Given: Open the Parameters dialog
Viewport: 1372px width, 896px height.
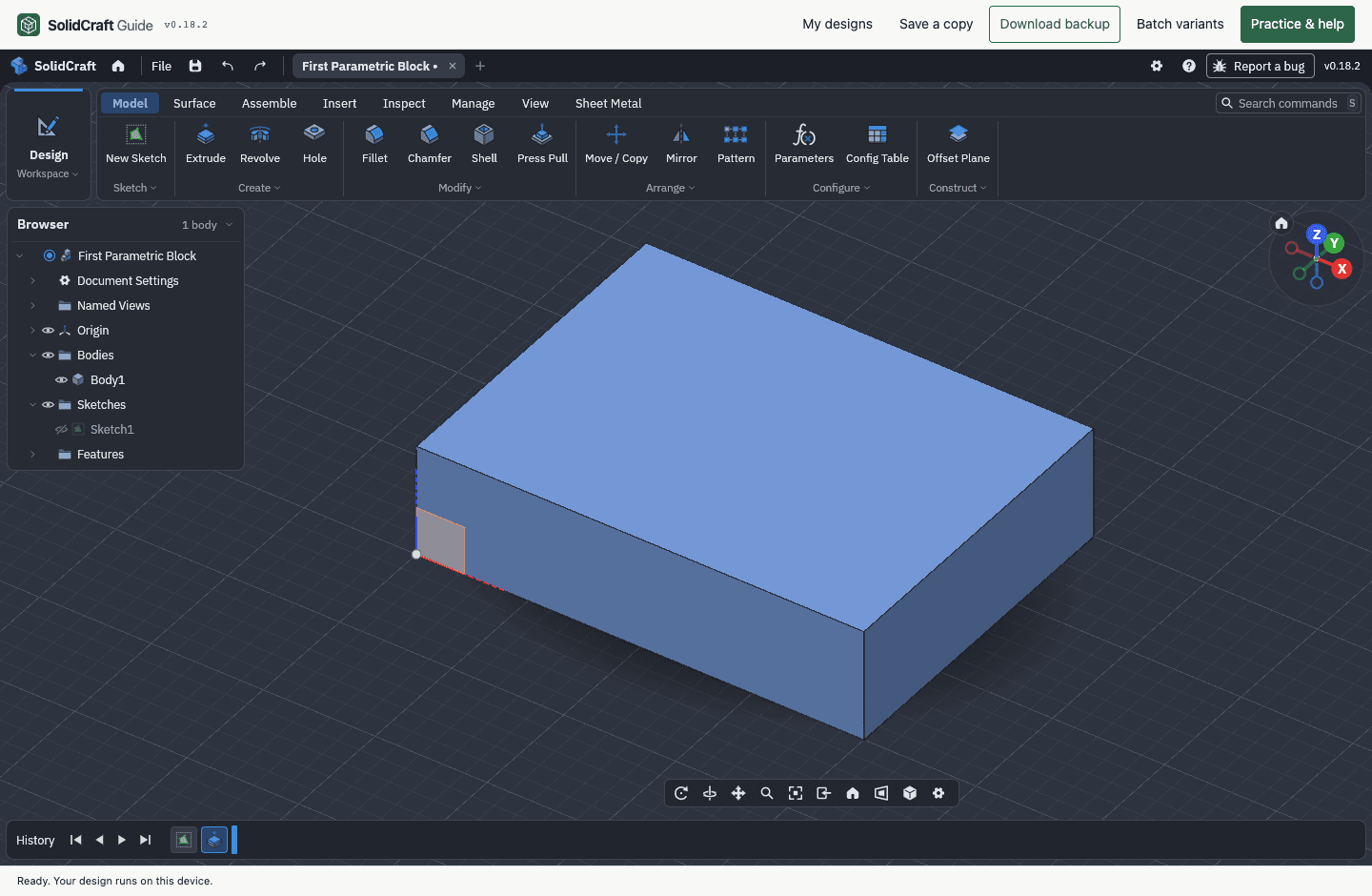Looking at the screenshot, I should coord(804,145).
